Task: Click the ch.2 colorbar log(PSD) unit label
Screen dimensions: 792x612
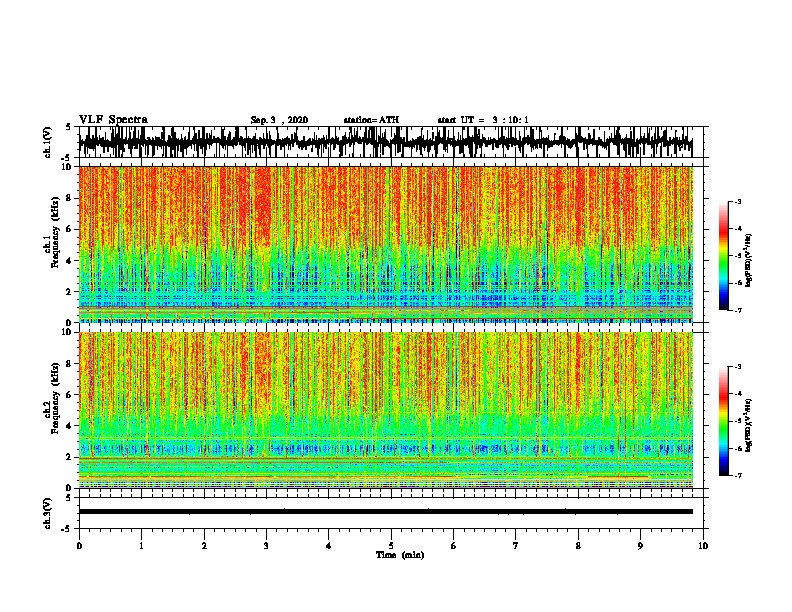Action: [749, 426]
